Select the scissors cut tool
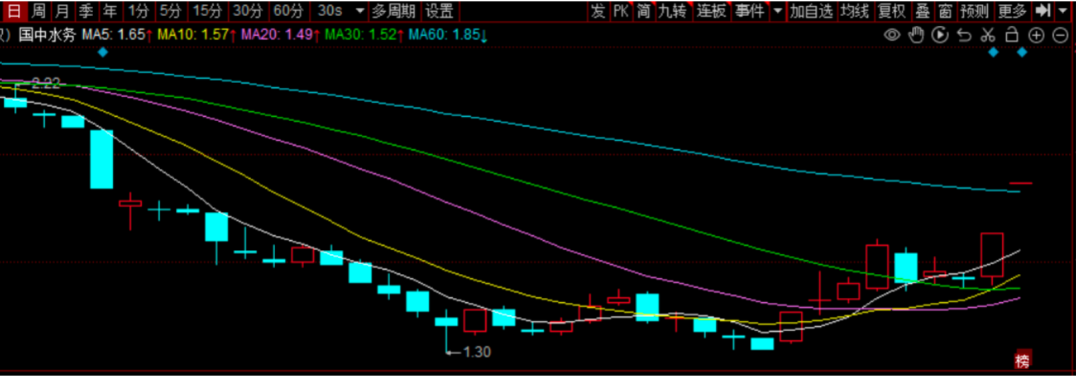Image resolution: width=1080 pixels, height=377 pixels. pyautogui.click(x=988, y=34)
